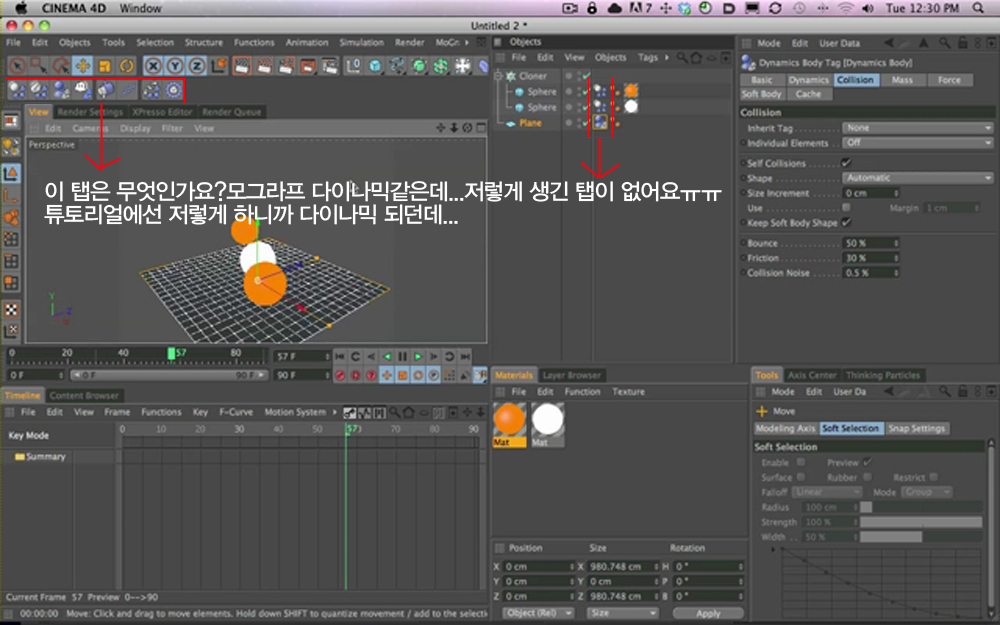Viewport: 1000px width, 625px height.
Task: Jump to the animation's start
Action: coord(340,357)
